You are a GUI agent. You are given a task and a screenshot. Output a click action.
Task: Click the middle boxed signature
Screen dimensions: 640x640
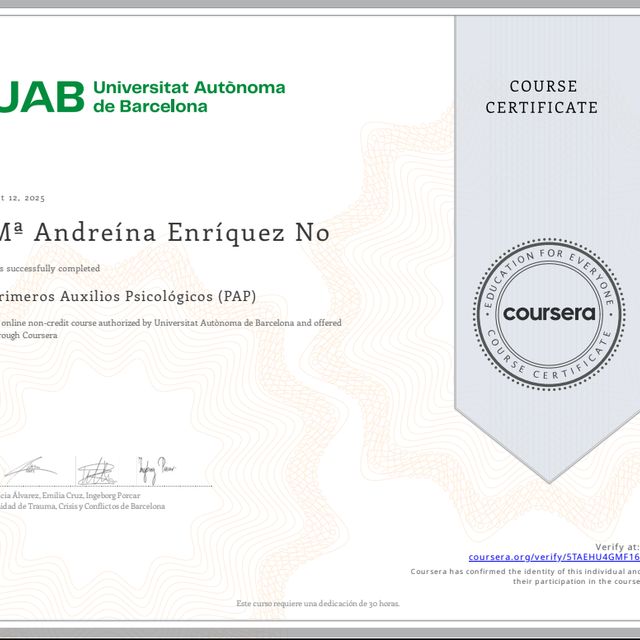tap(98, 471)
